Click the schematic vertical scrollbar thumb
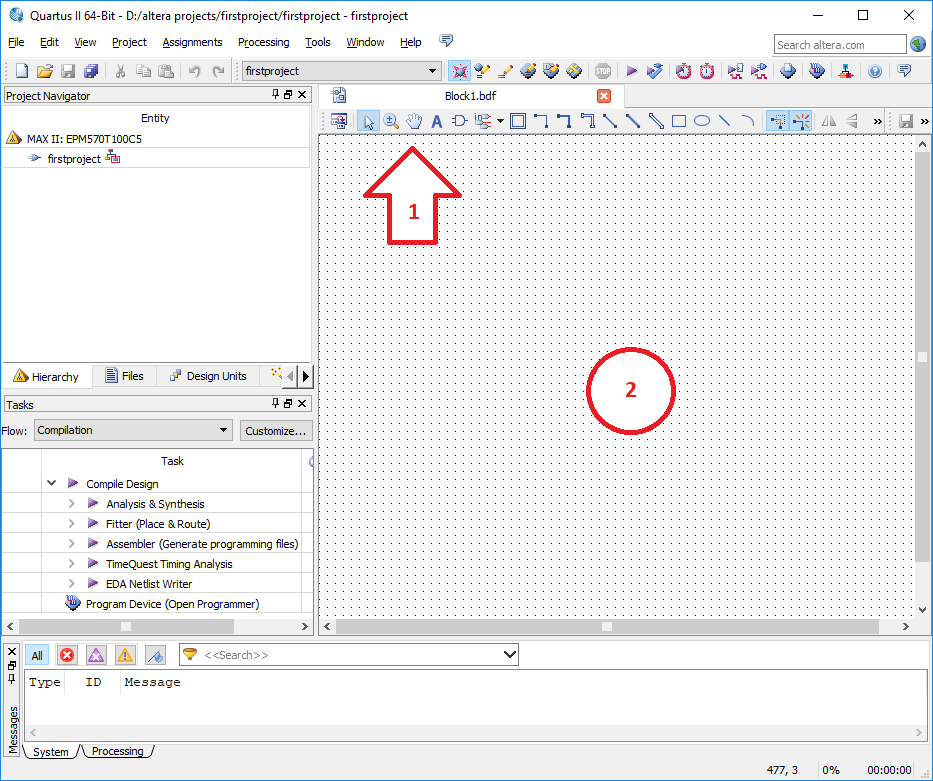This screenshot has width=933, height=781. (x=922, y=357)
